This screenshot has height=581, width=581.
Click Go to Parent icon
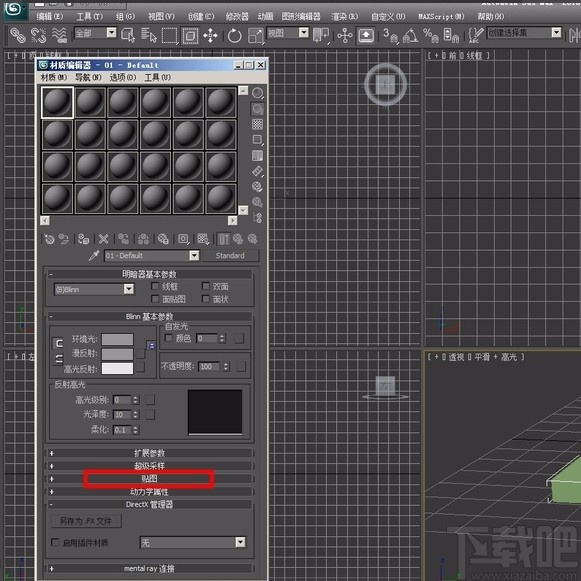click(x=238, y=239)
